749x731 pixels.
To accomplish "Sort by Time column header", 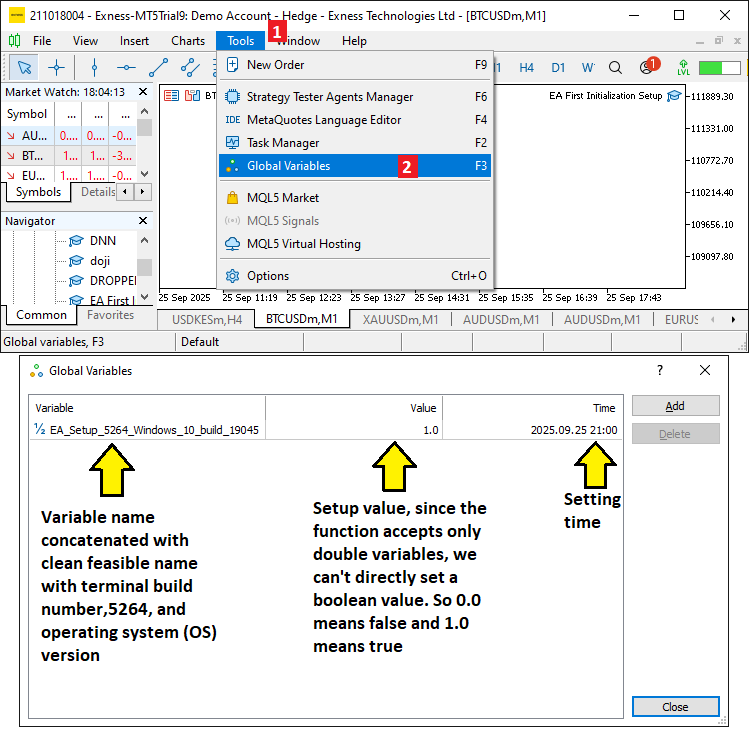I will coord(533,408).
